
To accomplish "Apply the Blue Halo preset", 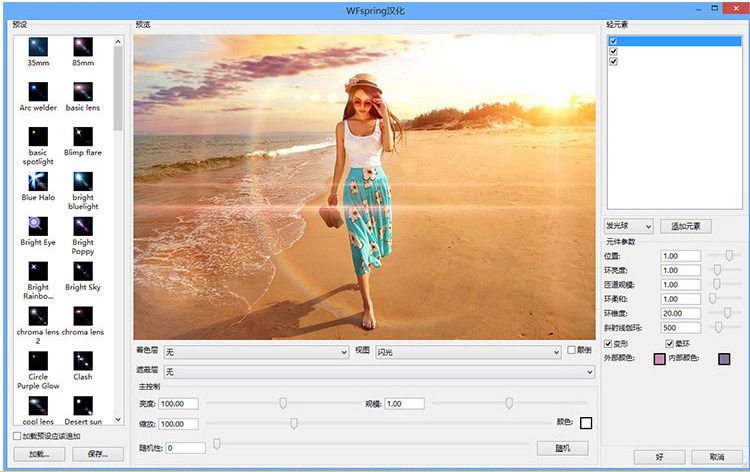I will tap(39, 180).
